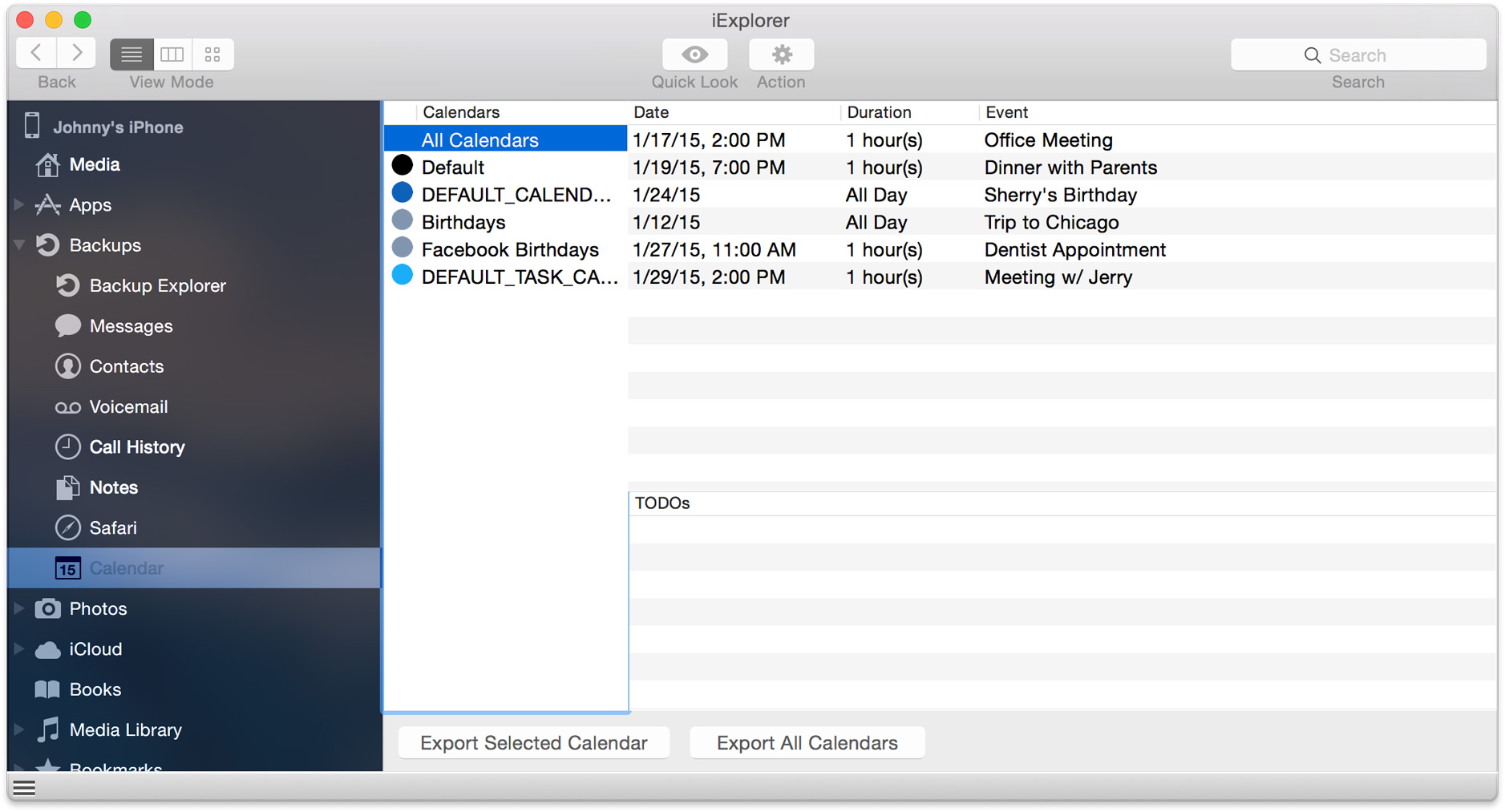The width and height of the screenshot is (1505, 812).
Task: Click Export Selected Calendar button
Action: coord(533,743)
